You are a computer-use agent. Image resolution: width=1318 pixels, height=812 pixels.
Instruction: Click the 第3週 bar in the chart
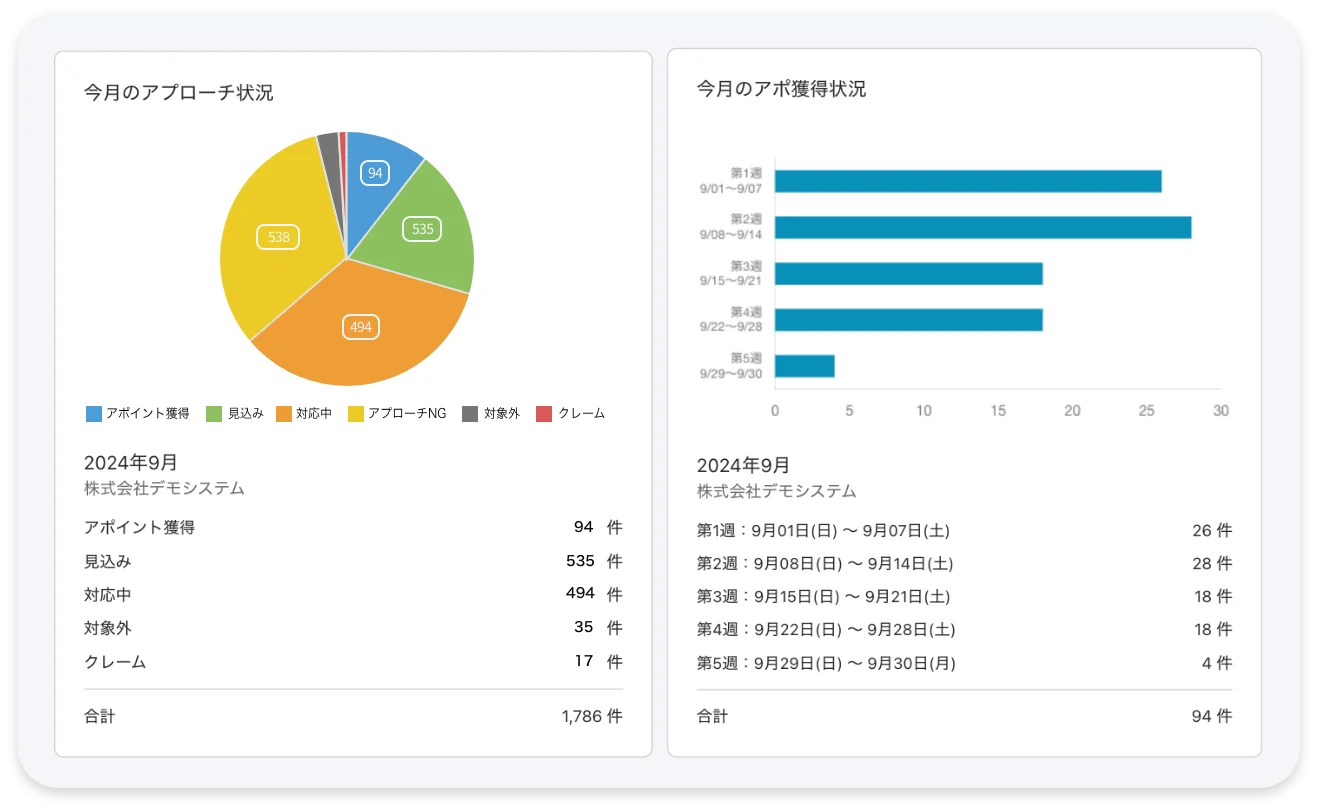[909, 274]
